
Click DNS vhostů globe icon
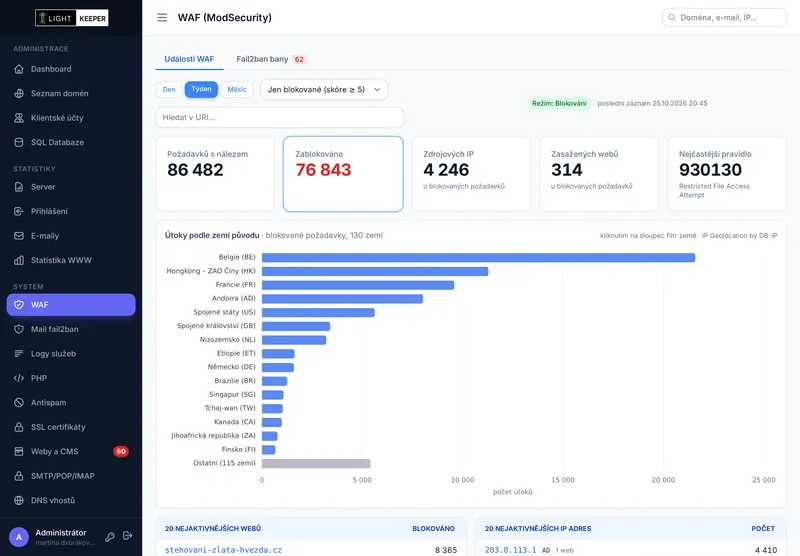(x=19, y=500)
